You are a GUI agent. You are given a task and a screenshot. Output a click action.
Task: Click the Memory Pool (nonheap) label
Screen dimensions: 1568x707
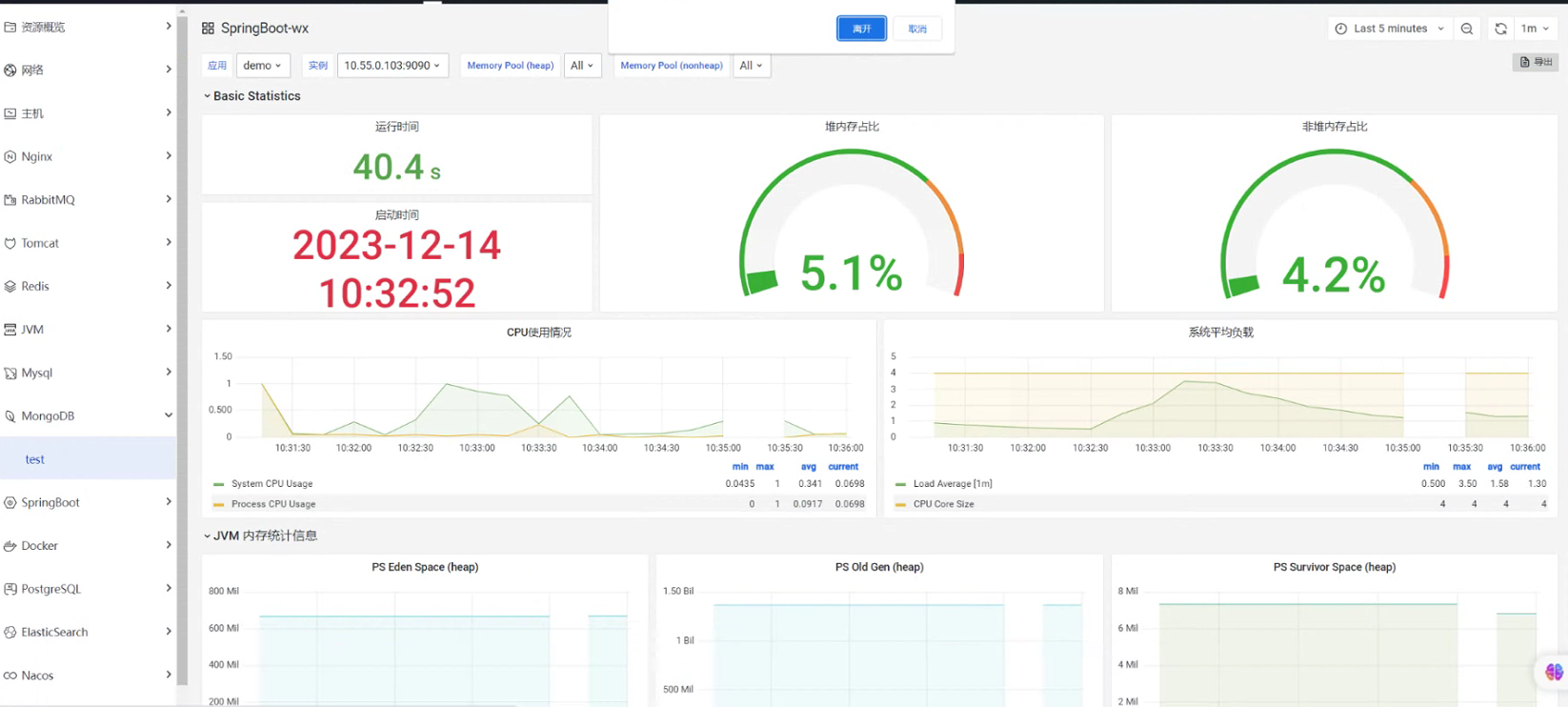tap(672, 66)
